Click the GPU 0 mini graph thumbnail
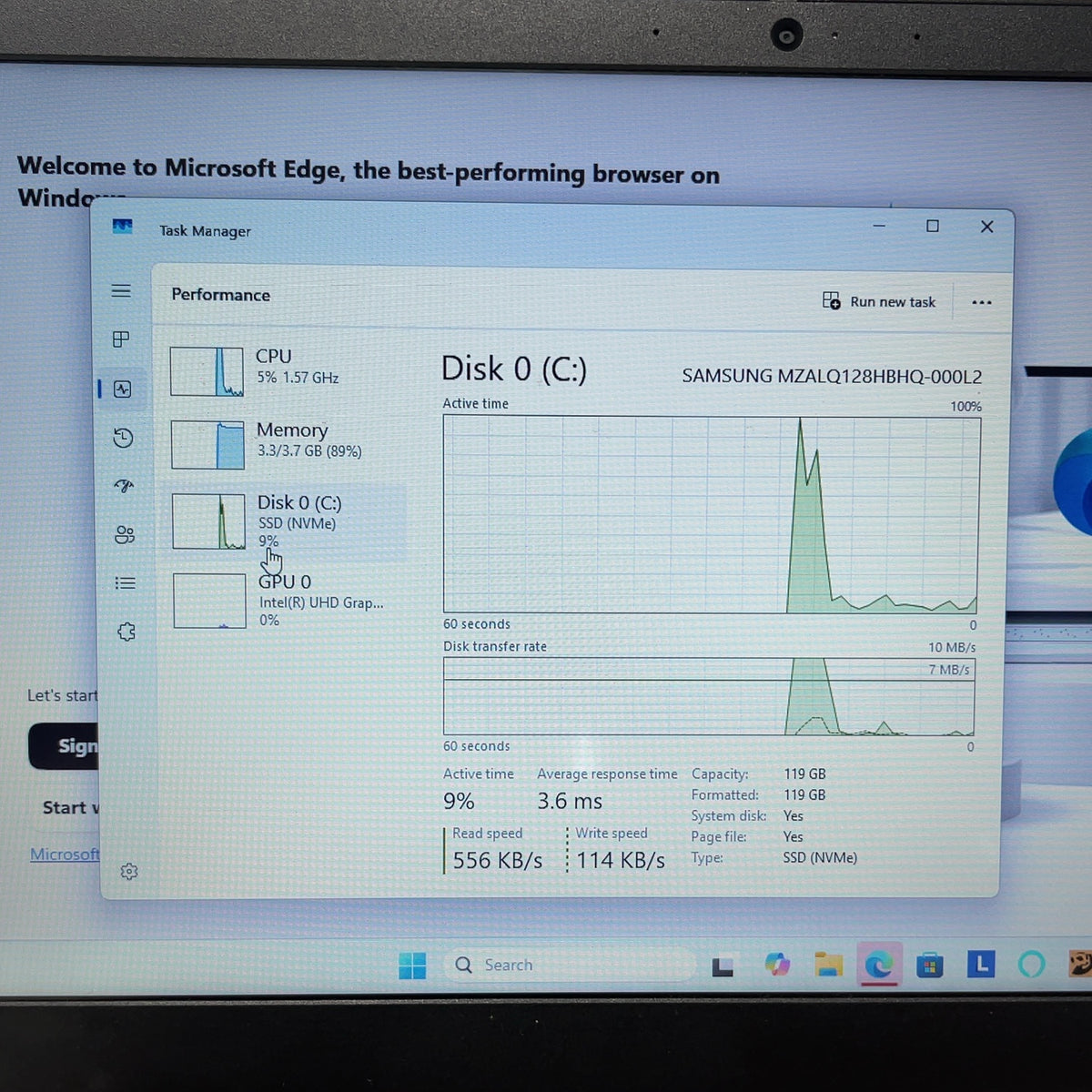Image resolution: width=1092 pixels, height=1092 pixels. [209, 601]
